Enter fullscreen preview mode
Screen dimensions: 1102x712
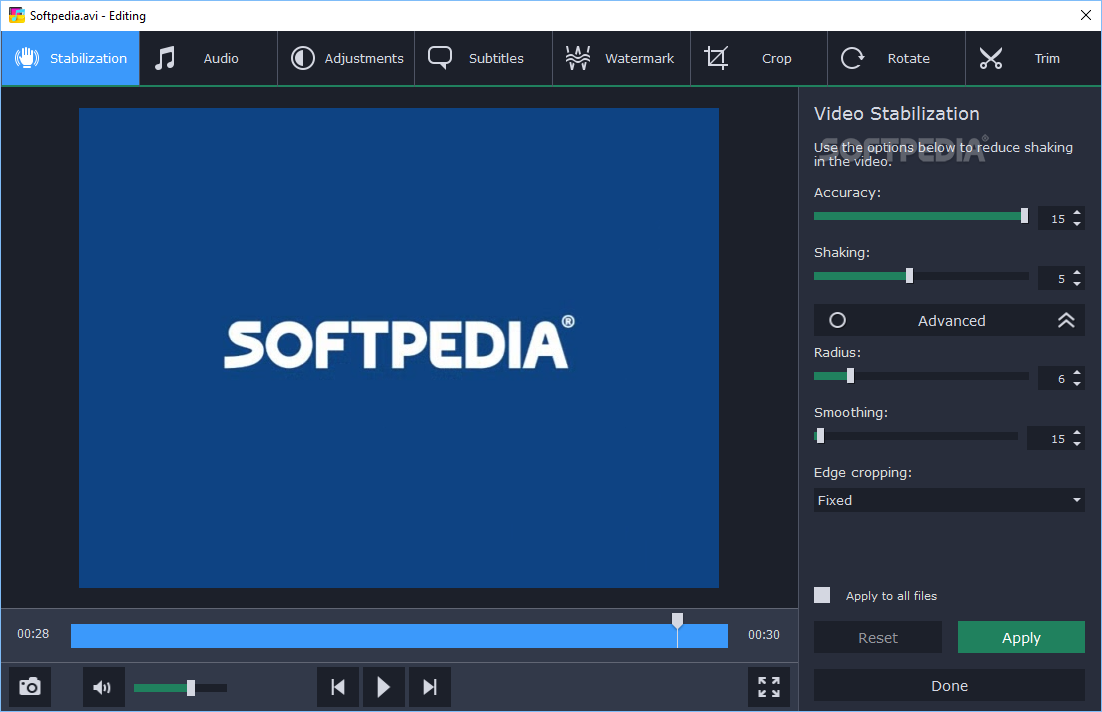(769, 687)
